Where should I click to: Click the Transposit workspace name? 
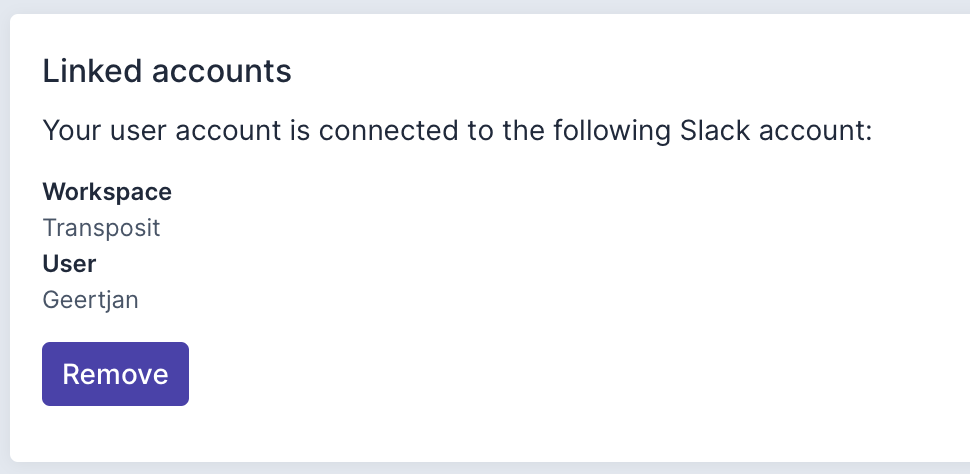(101, 228)
